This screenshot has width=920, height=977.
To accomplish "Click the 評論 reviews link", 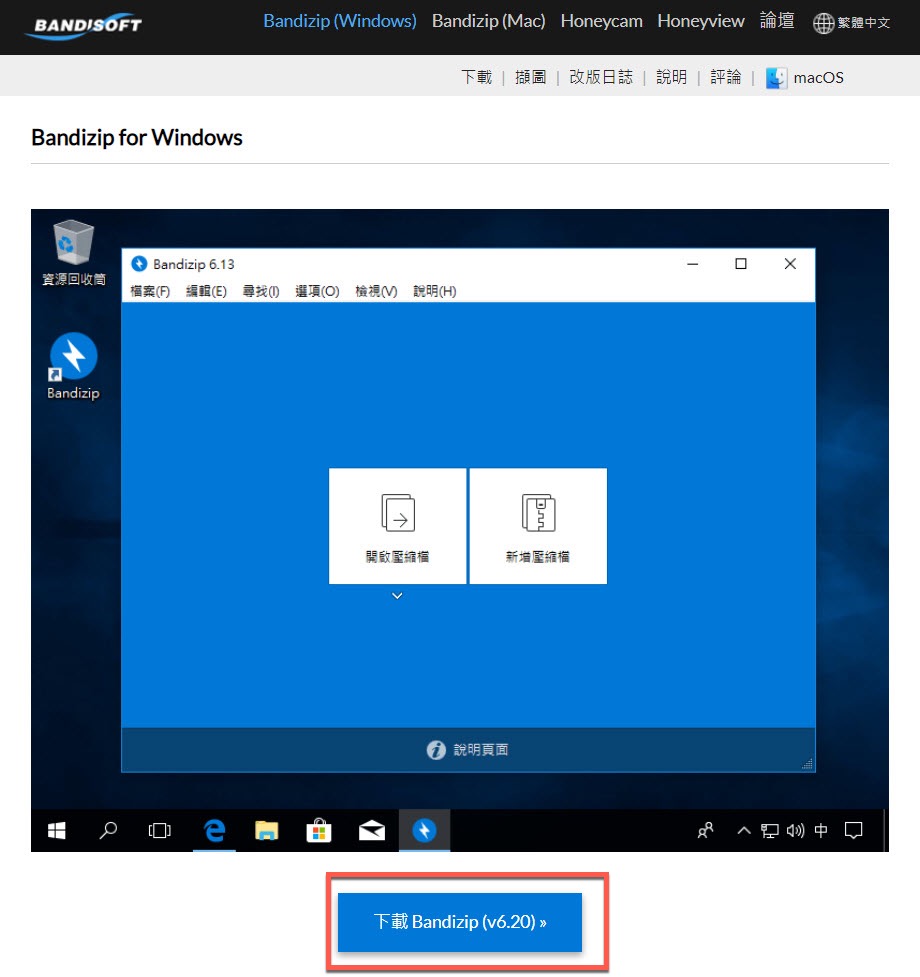I will coord(726,77).
